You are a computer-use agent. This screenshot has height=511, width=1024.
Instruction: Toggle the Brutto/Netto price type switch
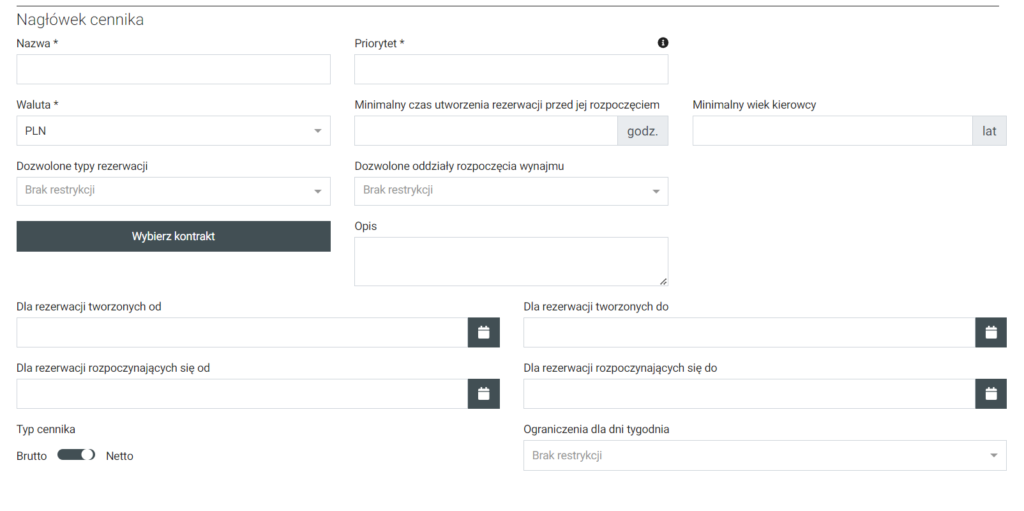[76, 455]
